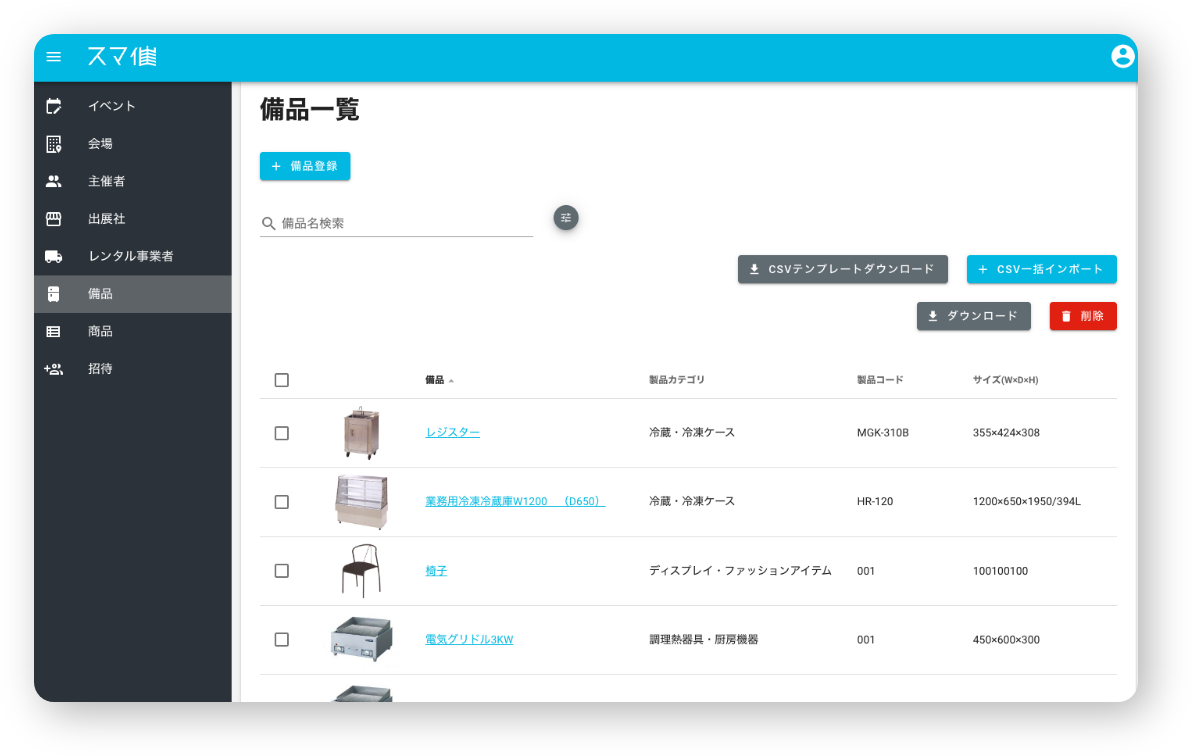This screenshot has width=1192, height=756.
Task: Check the 椅子 row checkbox
Action: coord(281,570)
